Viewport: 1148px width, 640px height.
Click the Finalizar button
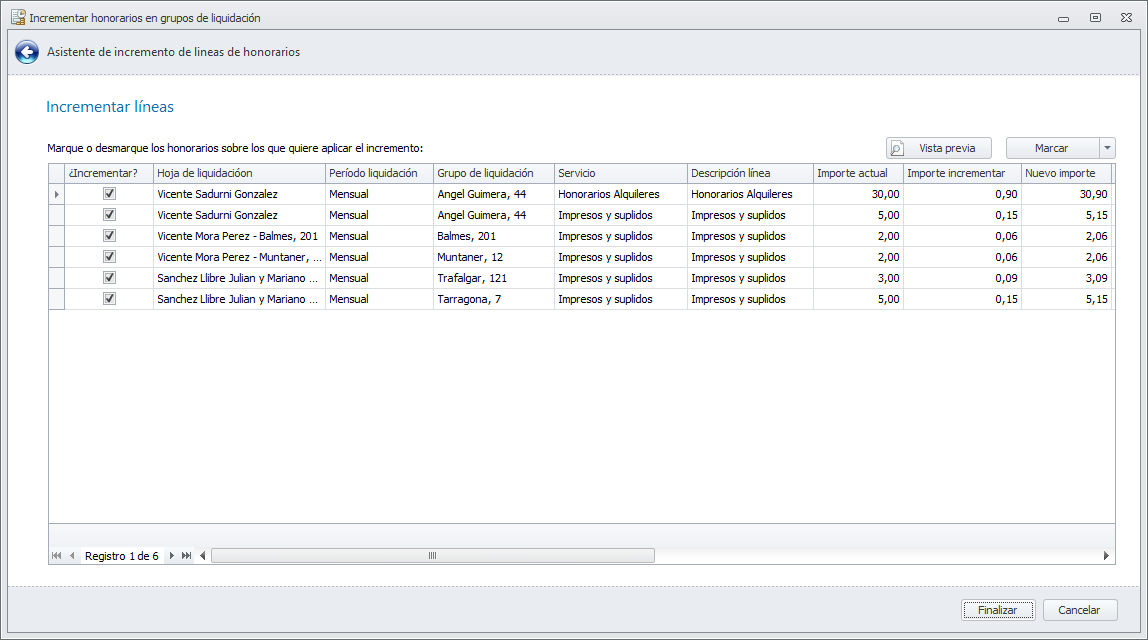pos(998,610)
